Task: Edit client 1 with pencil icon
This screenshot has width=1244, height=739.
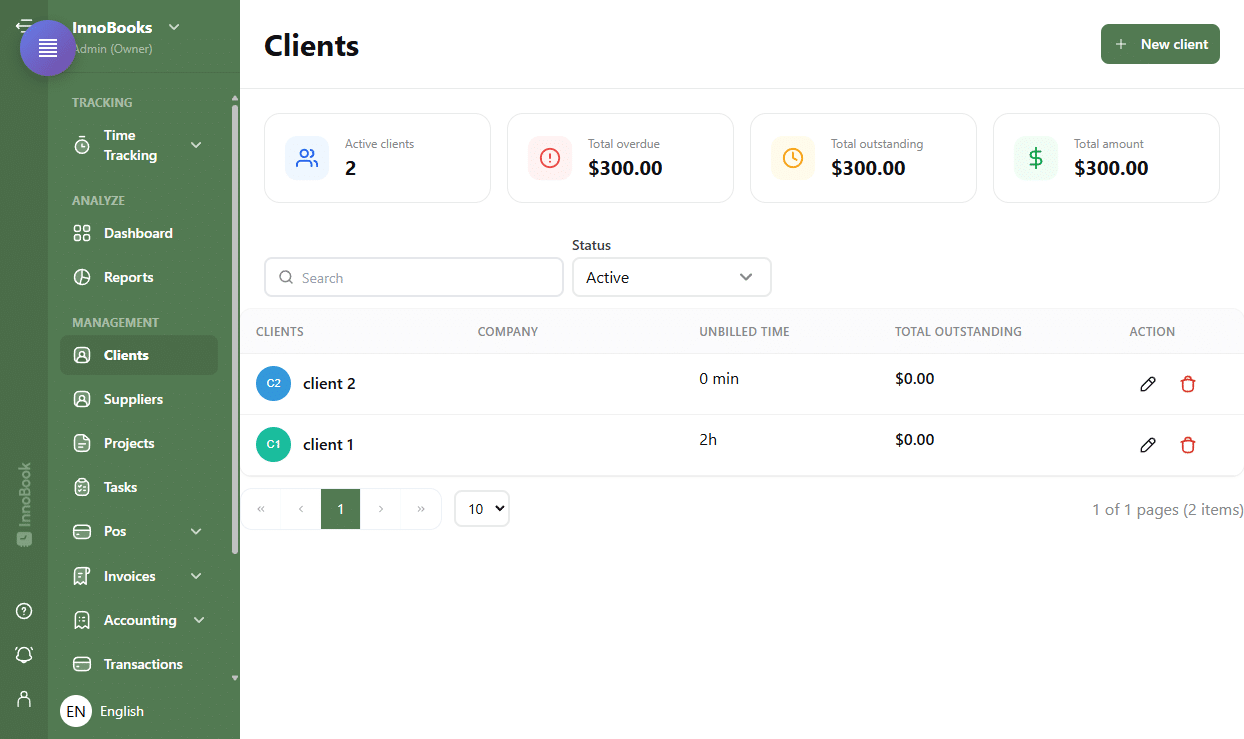Action: point(1148,445)
